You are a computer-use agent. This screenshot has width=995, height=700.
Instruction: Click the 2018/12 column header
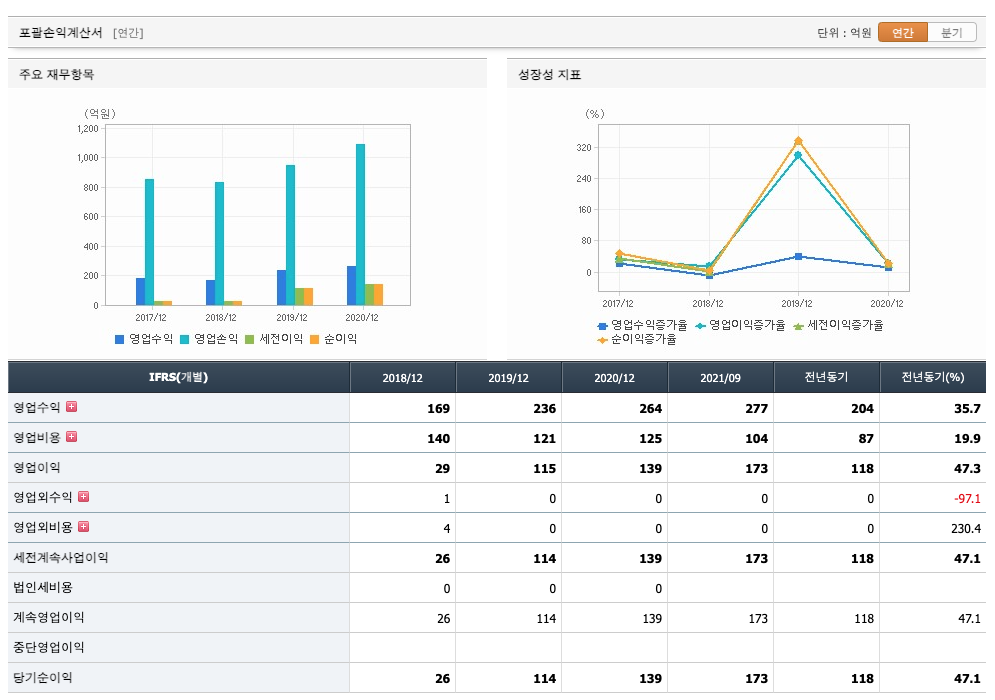pos(402,378)
